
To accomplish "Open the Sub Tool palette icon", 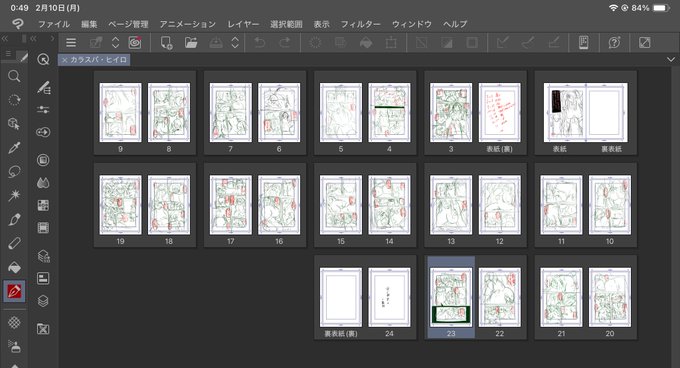I will pyautogui.click(x=43, y=87).
